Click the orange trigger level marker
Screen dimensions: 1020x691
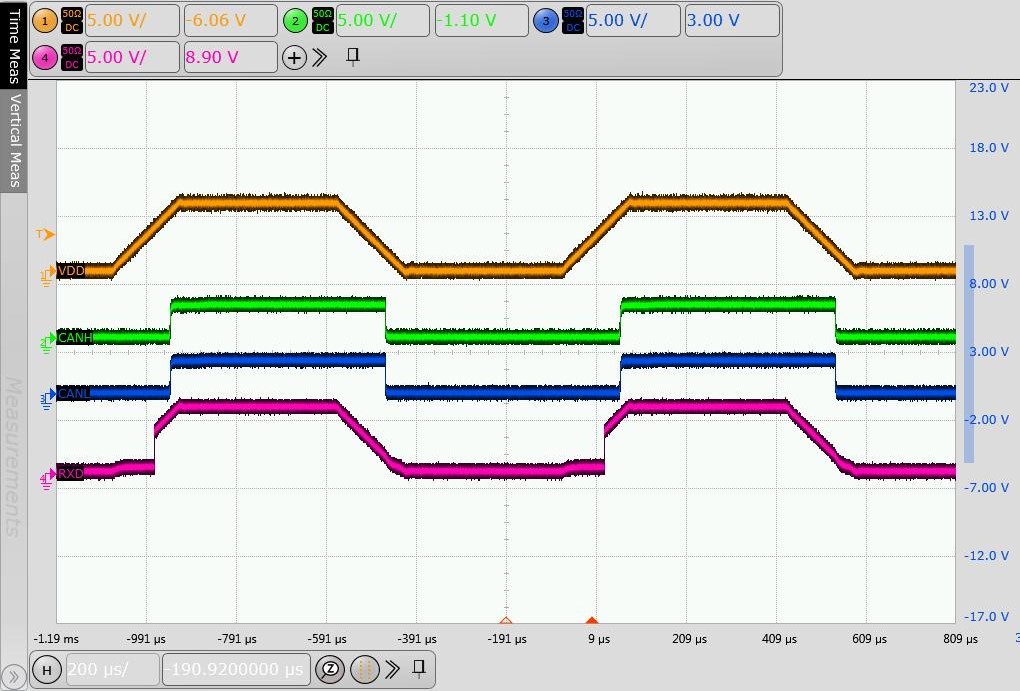point(45,234)
